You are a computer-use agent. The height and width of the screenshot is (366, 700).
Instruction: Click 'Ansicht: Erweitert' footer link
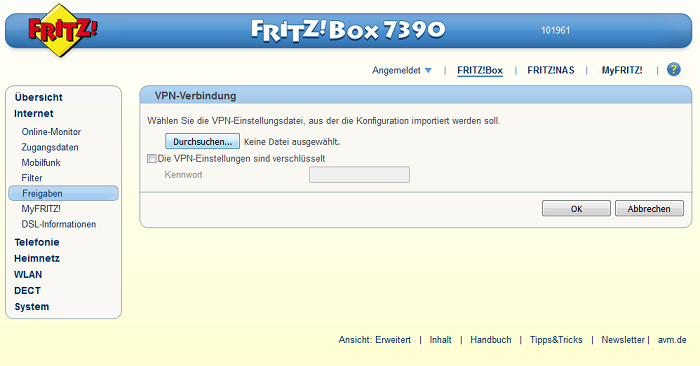(375, 340)
